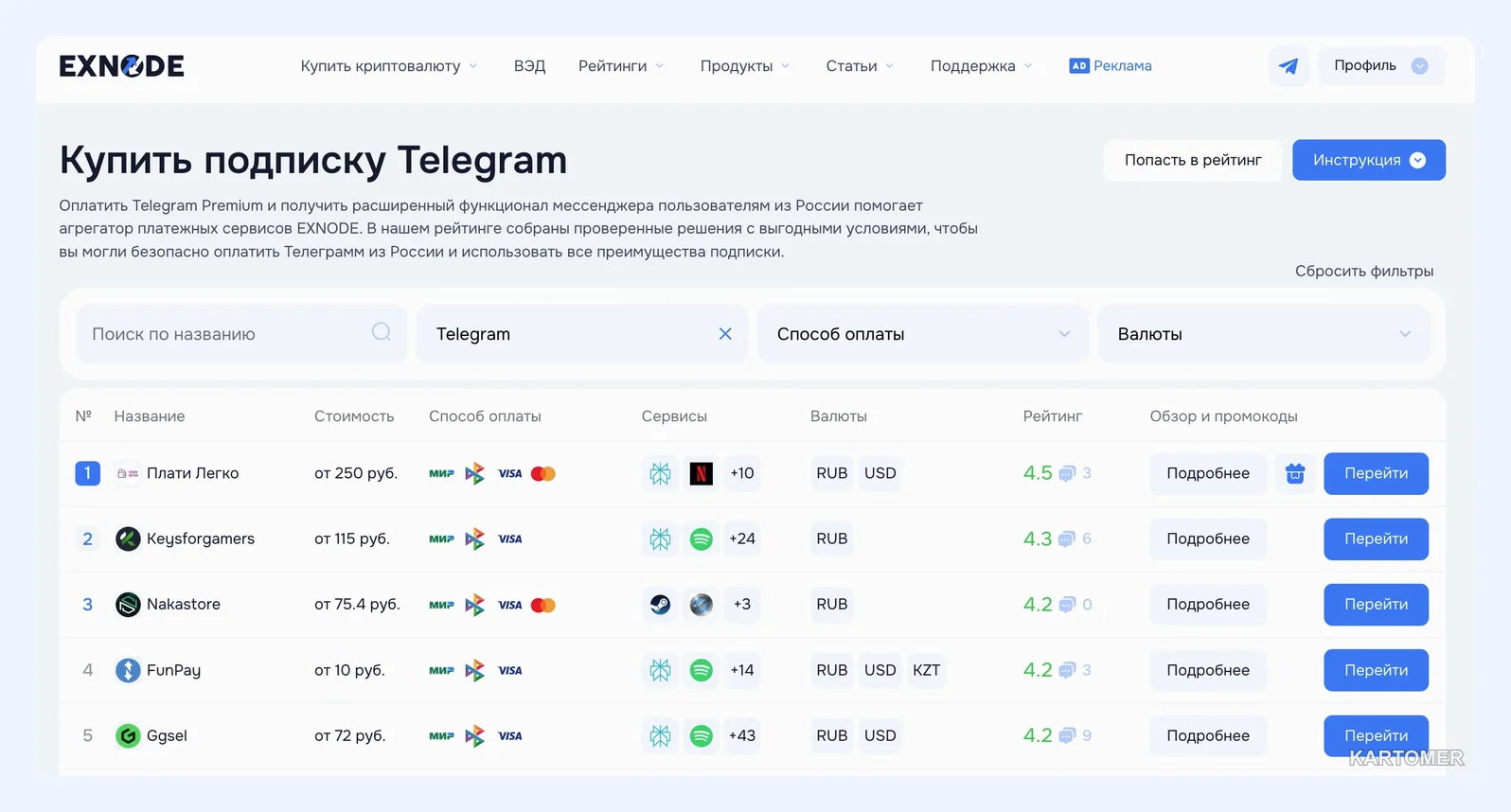This screenshot has width=1511, height=812.
Task: Click the comments icon in Плати Легко row
Action: (1067, 473)
